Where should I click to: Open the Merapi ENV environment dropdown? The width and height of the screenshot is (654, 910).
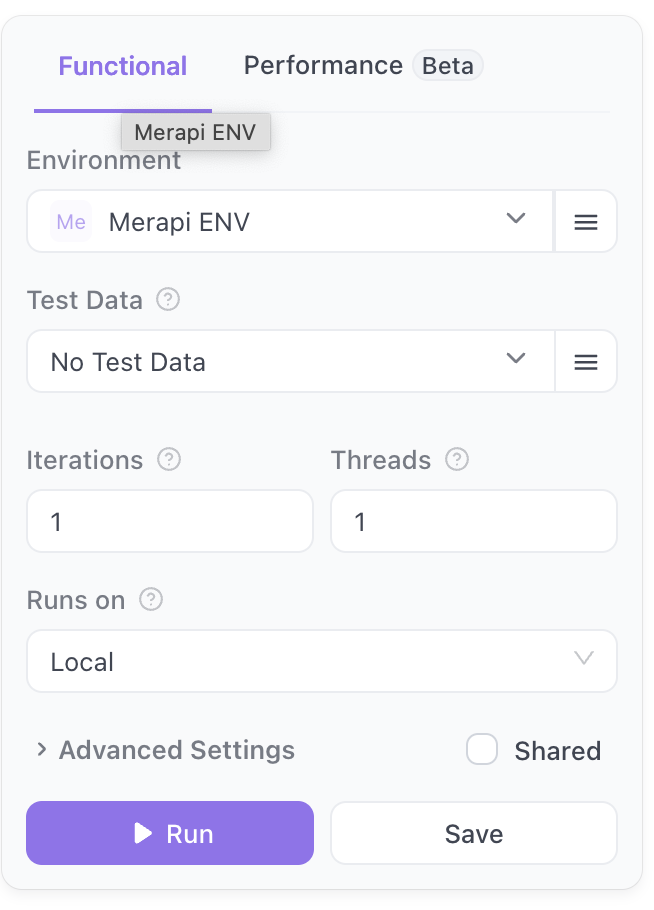point(290,222)
